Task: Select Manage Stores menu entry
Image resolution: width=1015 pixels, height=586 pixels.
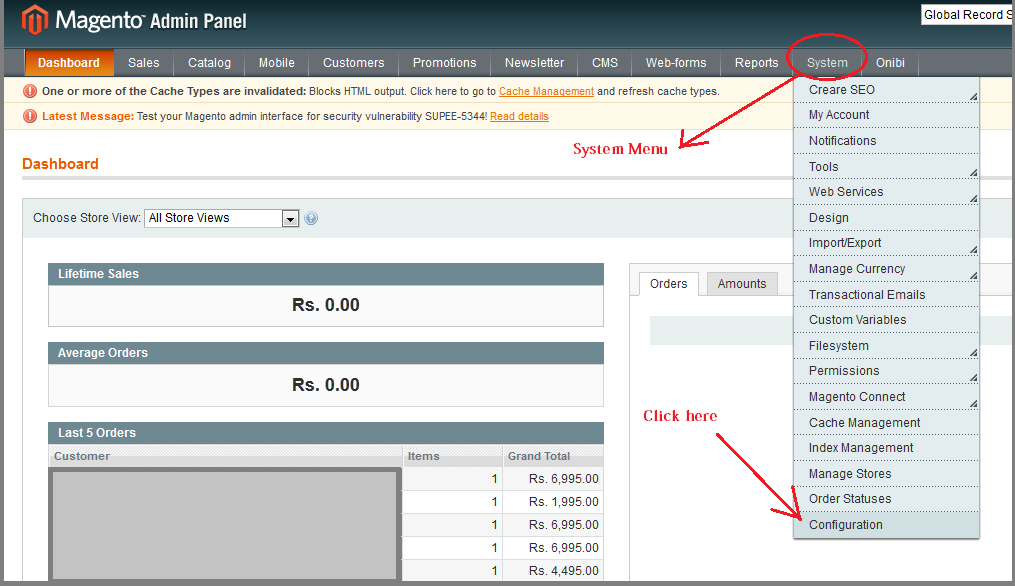Action: click(886, 474)
